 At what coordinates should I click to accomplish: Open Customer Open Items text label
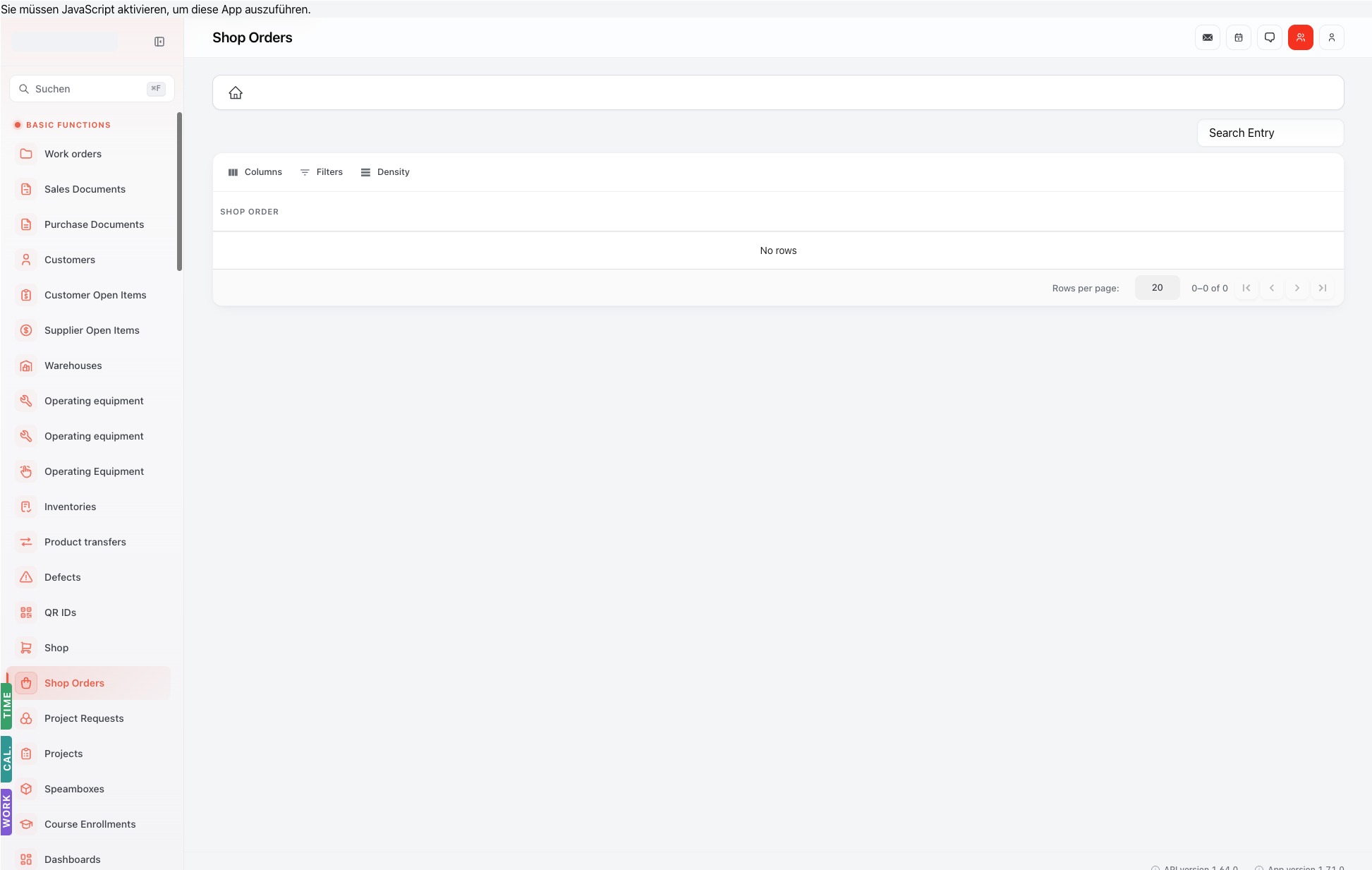(x=95, y=295)
